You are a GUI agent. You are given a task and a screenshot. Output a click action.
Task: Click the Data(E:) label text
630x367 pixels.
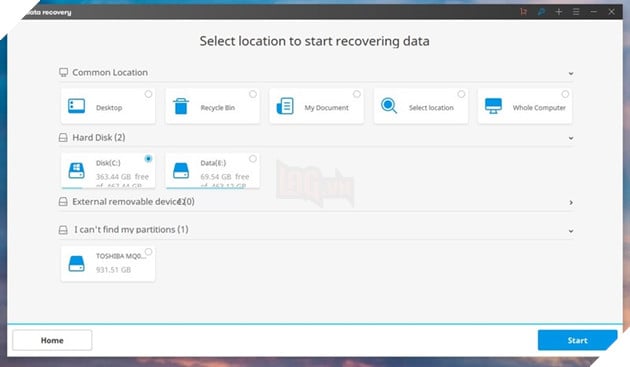[213, 163]
